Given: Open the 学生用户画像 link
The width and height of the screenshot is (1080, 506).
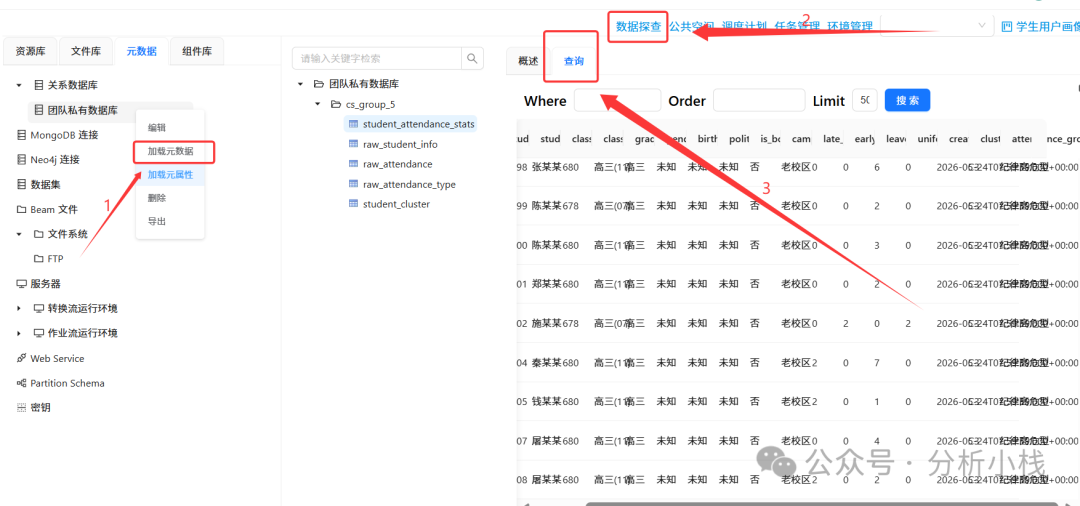Looking at the screenshot, I should click(x=1047, y=26).
